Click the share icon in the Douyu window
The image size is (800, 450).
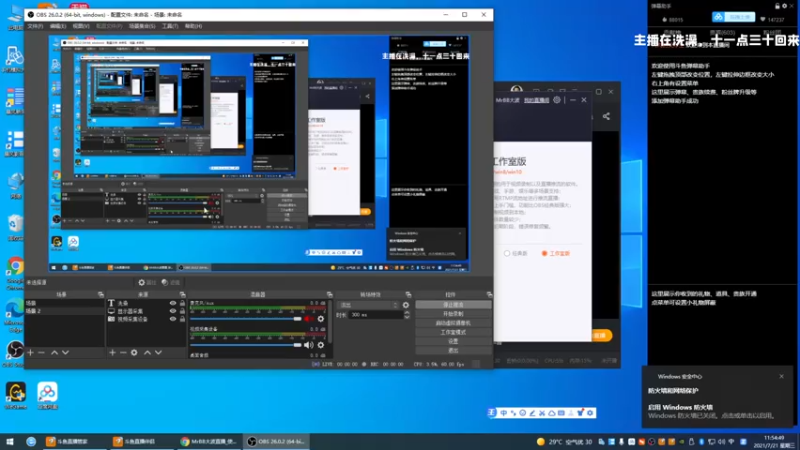606,116
